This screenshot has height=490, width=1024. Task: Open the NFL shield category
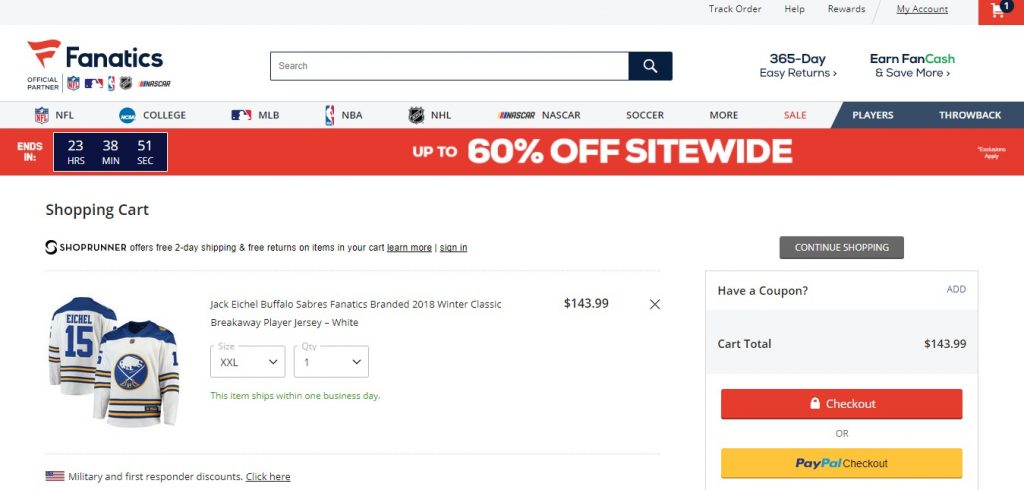pyautogui.click(x=54, y=115)
